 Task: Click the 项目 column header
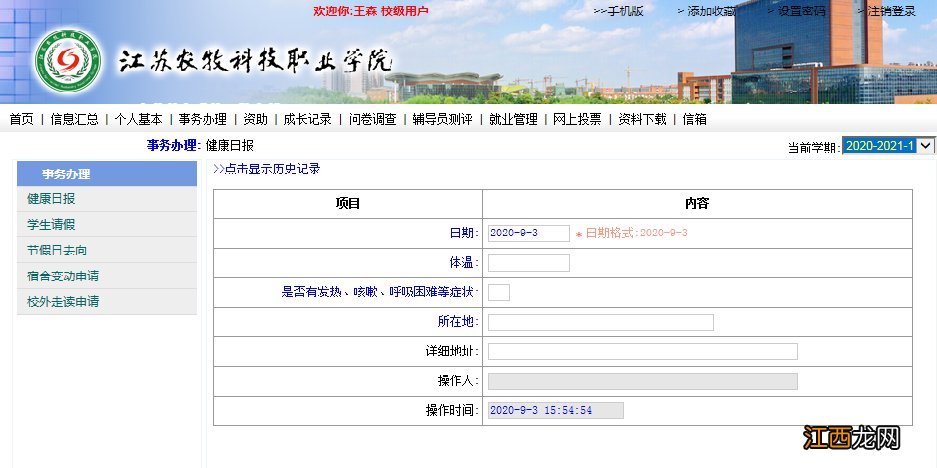pyautogui.click(x=348, y=204)
